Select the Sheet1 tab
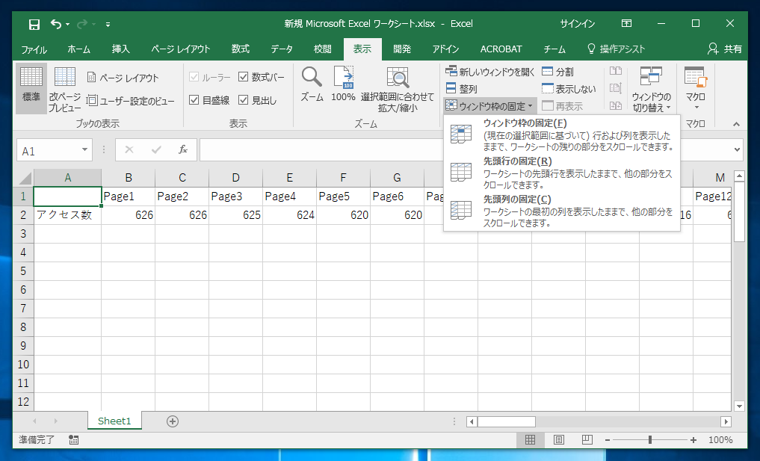This screenshot has width=760, height=461. tap(114, 421)
